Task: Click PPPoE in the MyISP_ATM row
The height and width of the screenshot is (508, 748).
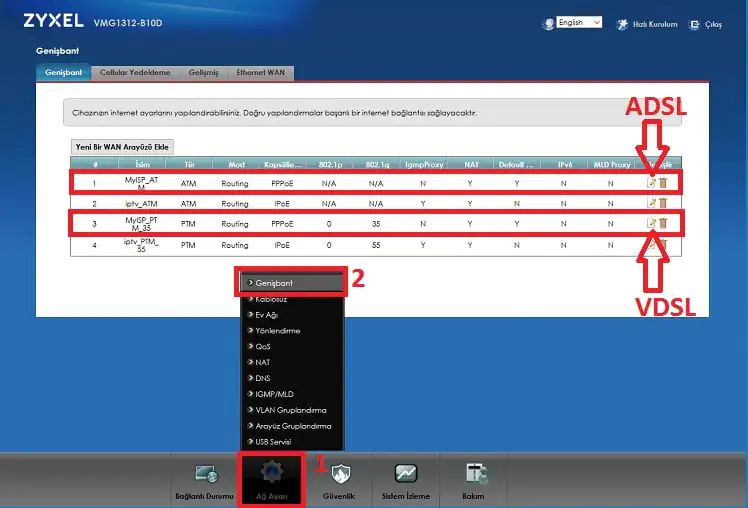Action: pyautogui.click(x=282, y=183)
